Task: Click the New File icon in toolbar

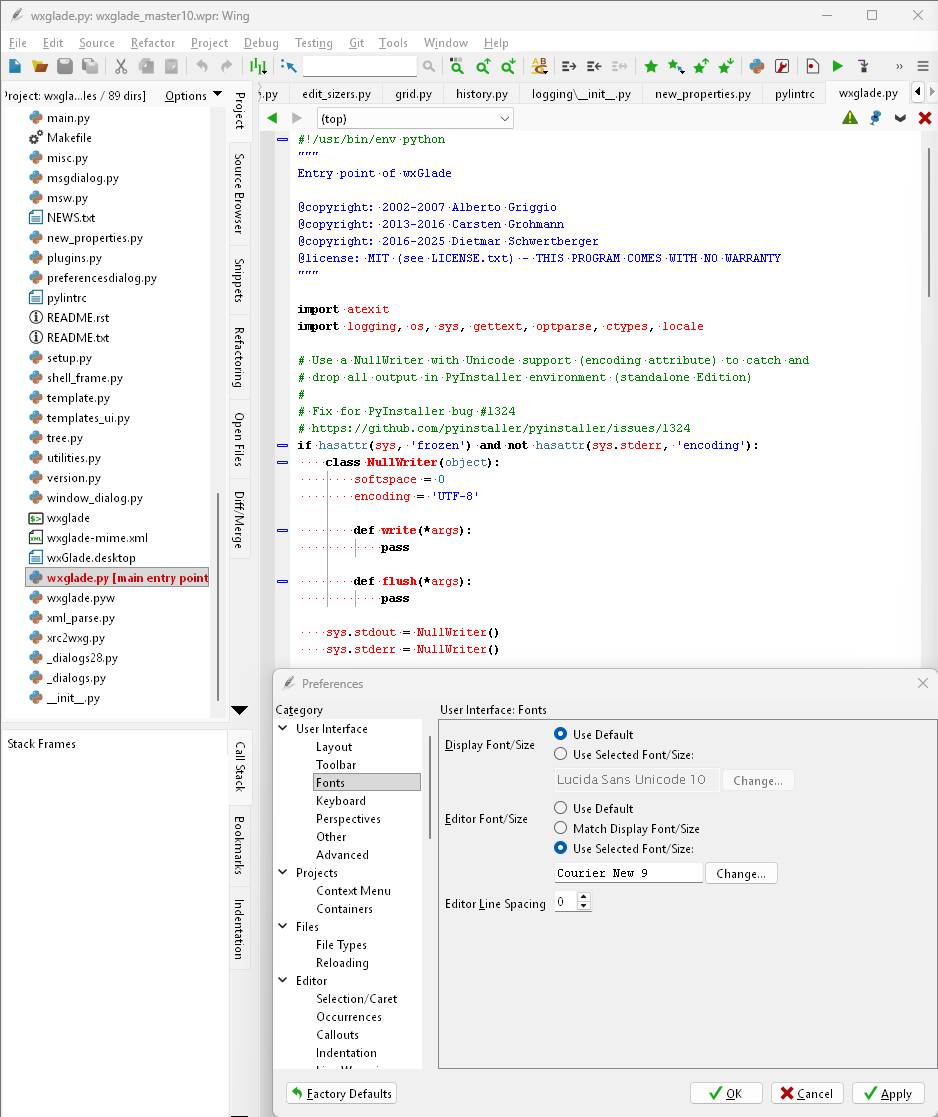Action: click(15, 66)
